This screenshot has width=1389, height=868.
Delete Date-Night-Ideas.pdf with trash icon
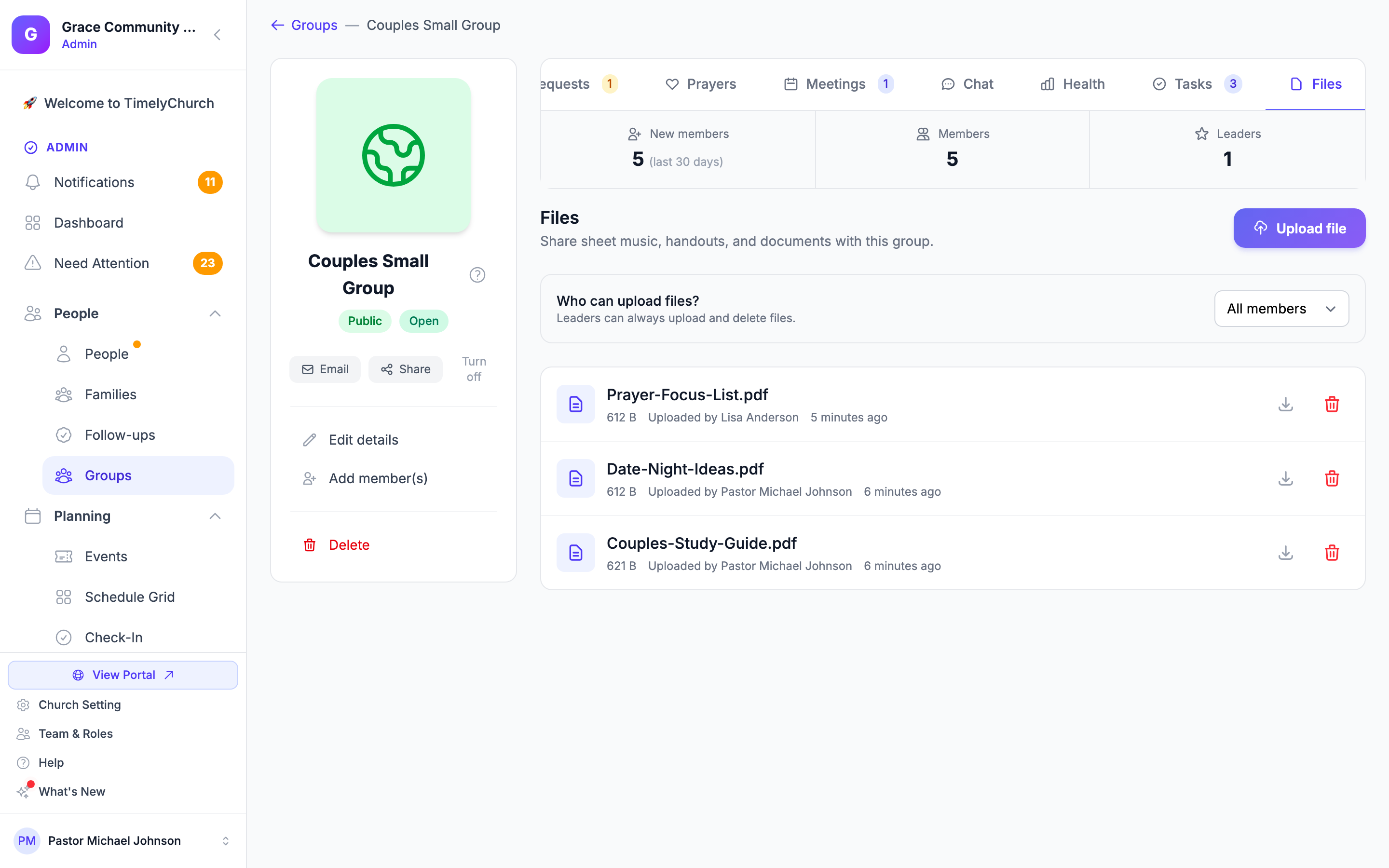[1332, 478]
